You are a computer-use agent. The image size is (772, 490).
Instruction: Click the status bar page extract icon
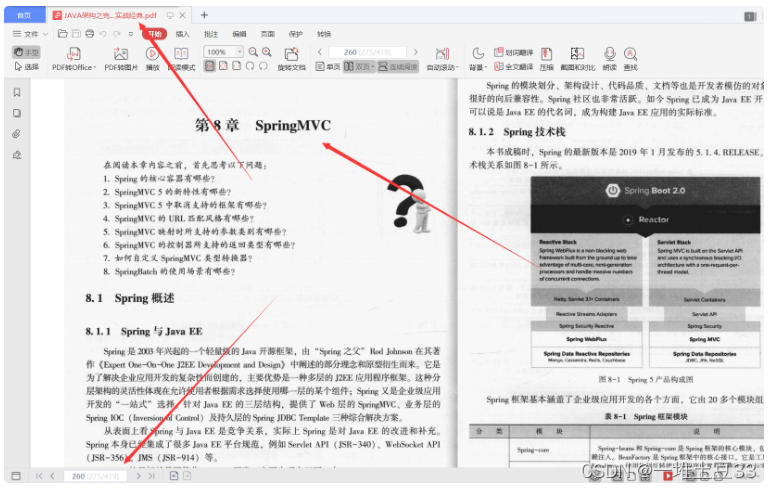pyautogui.click(x=174, y=476)
